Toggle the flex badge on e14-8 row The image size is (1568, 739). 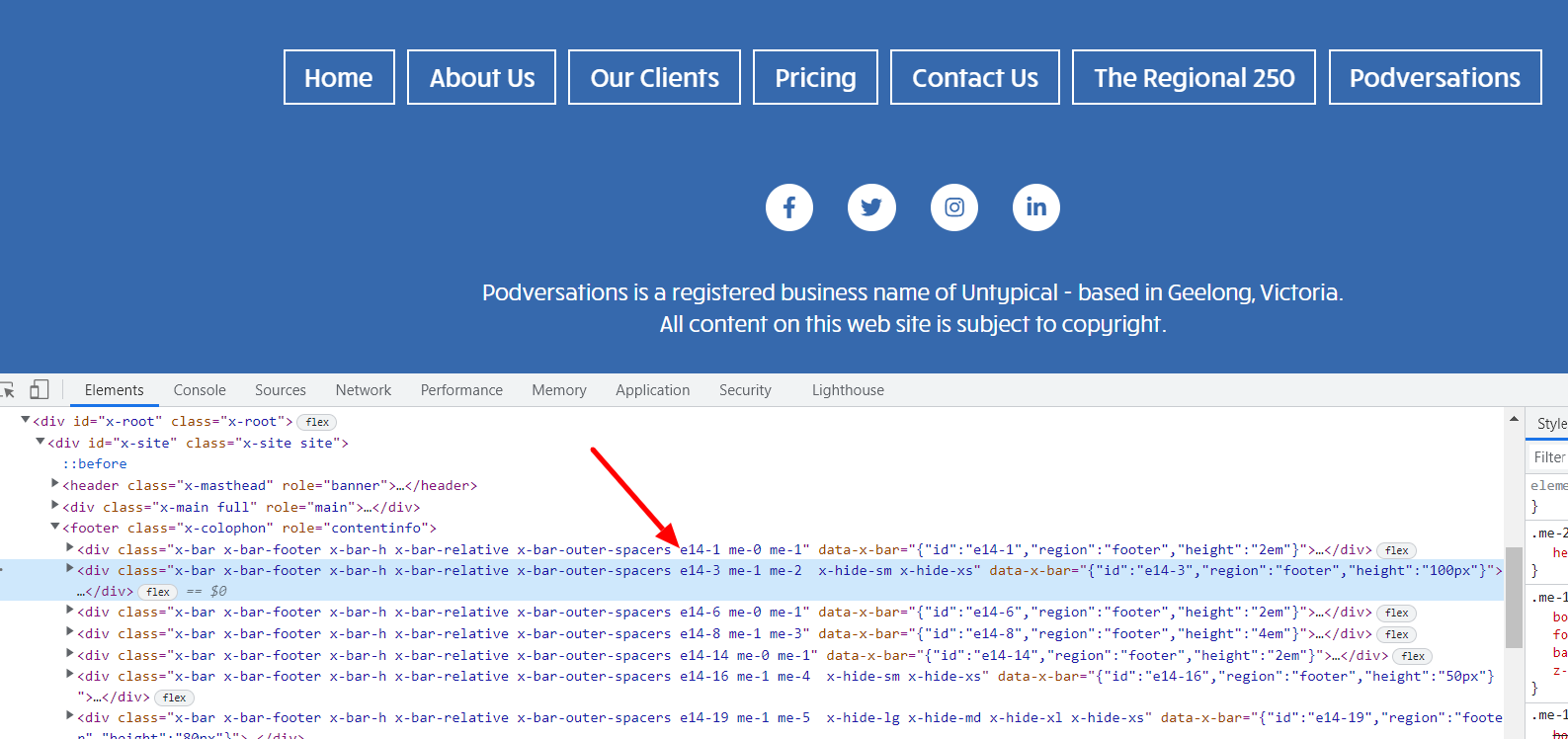pyautogui.click(x=1397, y=634)
